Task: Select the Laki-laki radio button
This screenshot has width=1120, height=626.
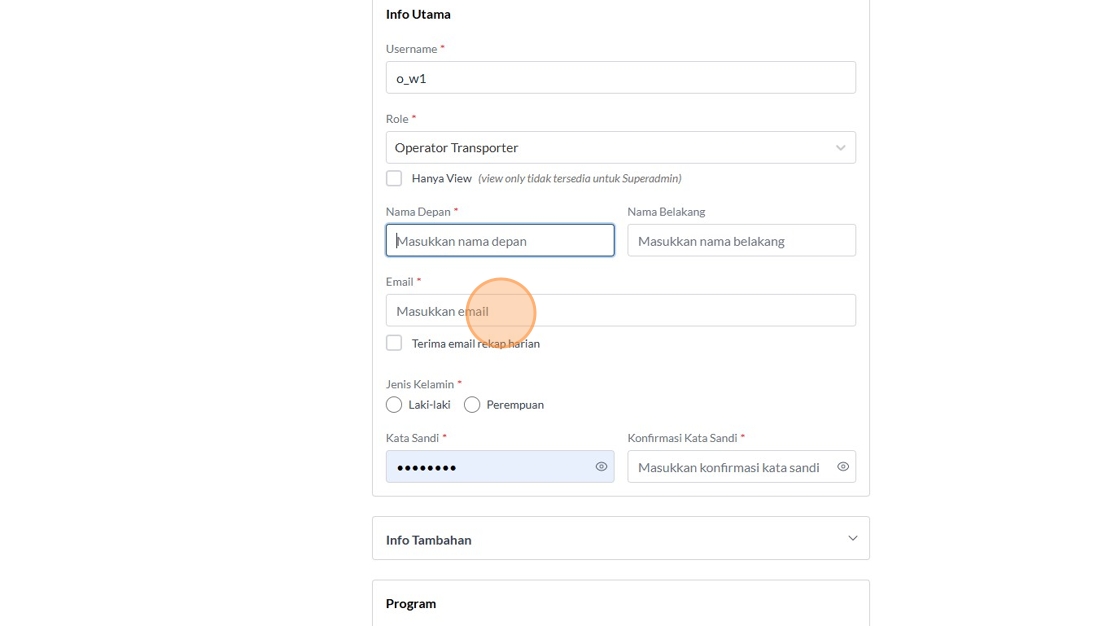Action: [394, 405]
